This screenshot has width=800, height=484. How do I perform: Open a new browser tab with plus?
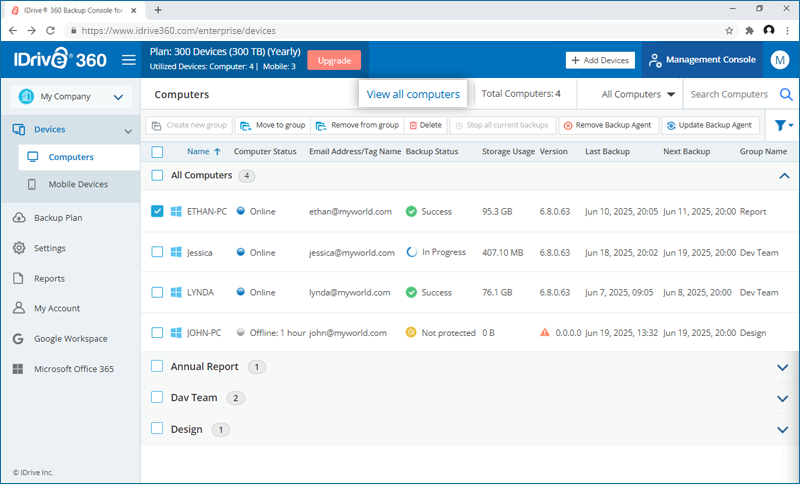click(x=158, y=10)
